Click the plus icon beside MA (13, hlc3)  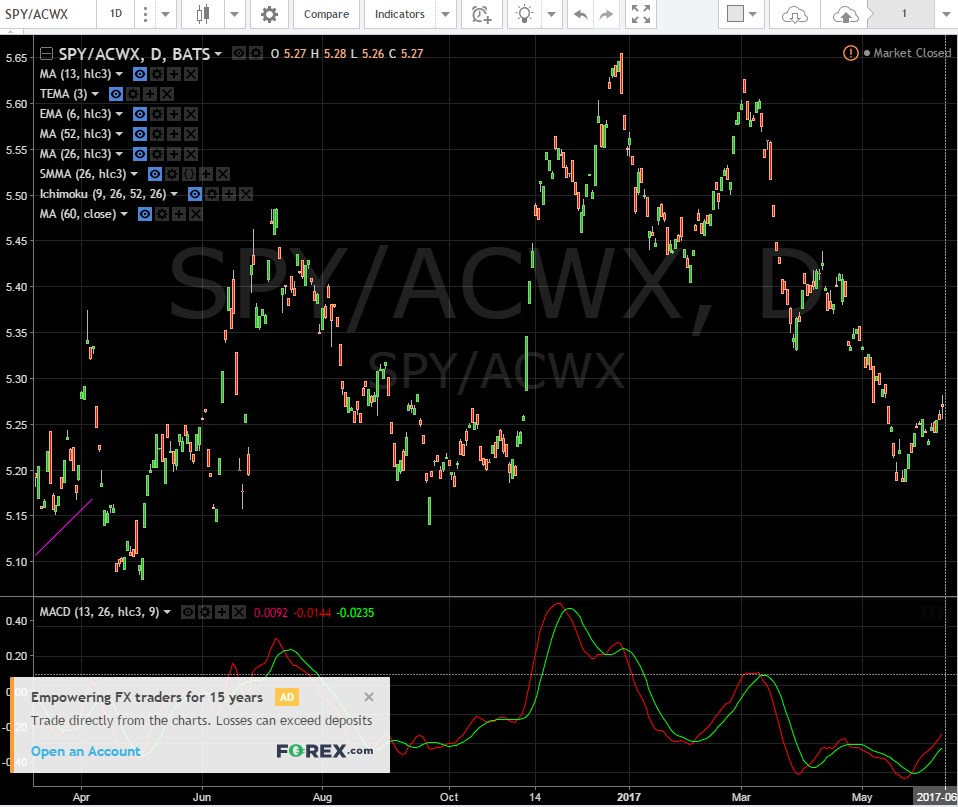(174, 74)
